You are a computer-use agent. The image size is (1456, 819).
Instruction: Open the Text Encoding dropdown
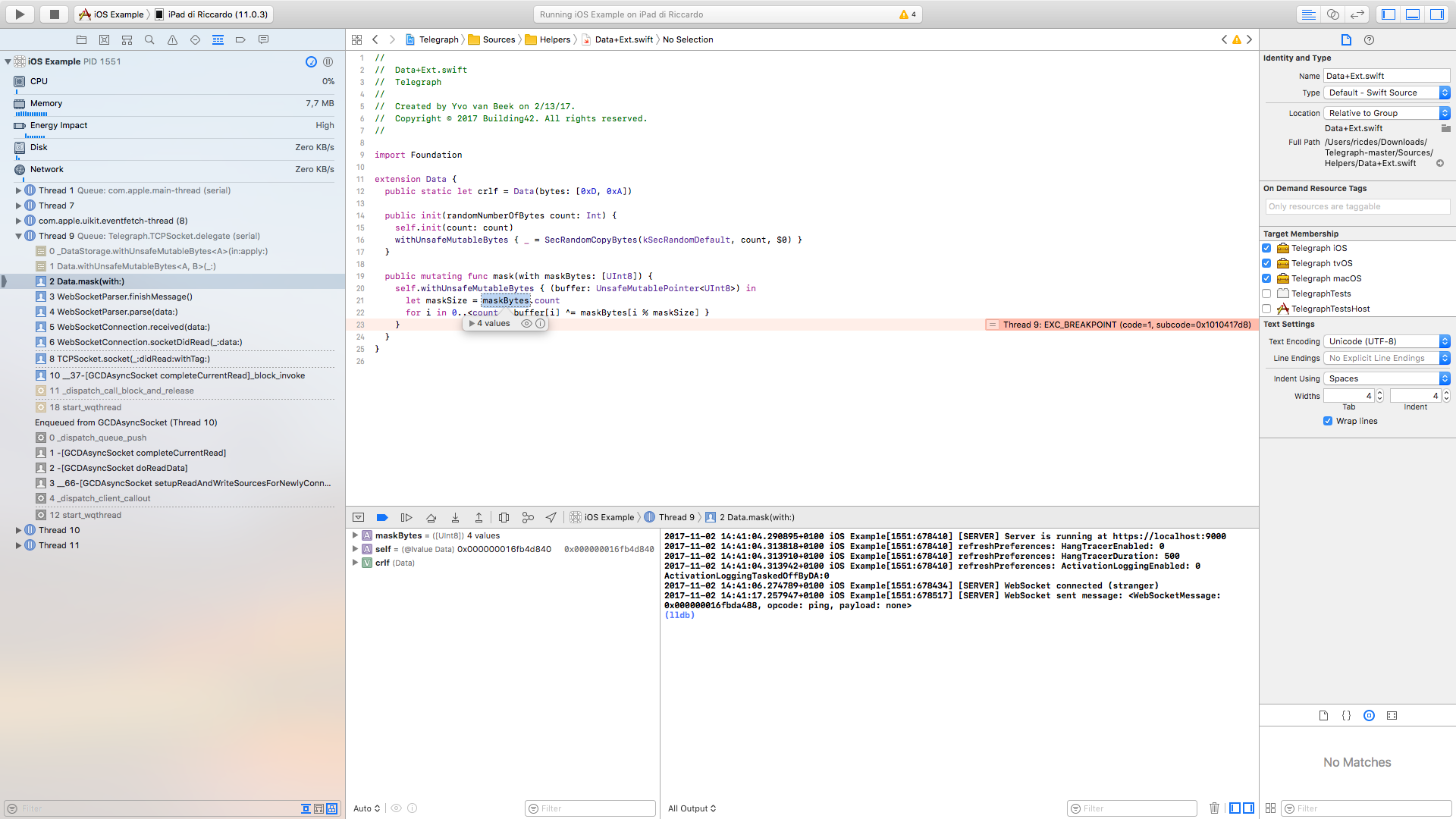pos(1388,341)
